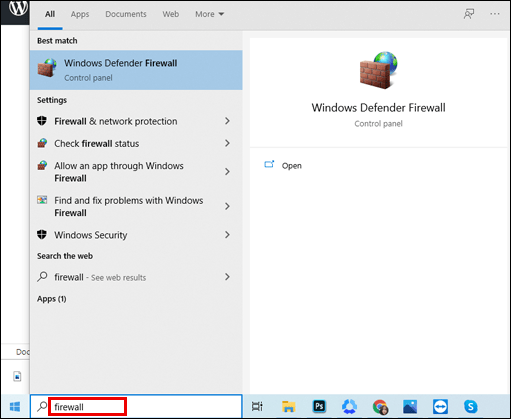Click the troubleshooter icon for Find and fix problems
The width and height of the screenshot is (511, 419).
click(x=42, y=200)
